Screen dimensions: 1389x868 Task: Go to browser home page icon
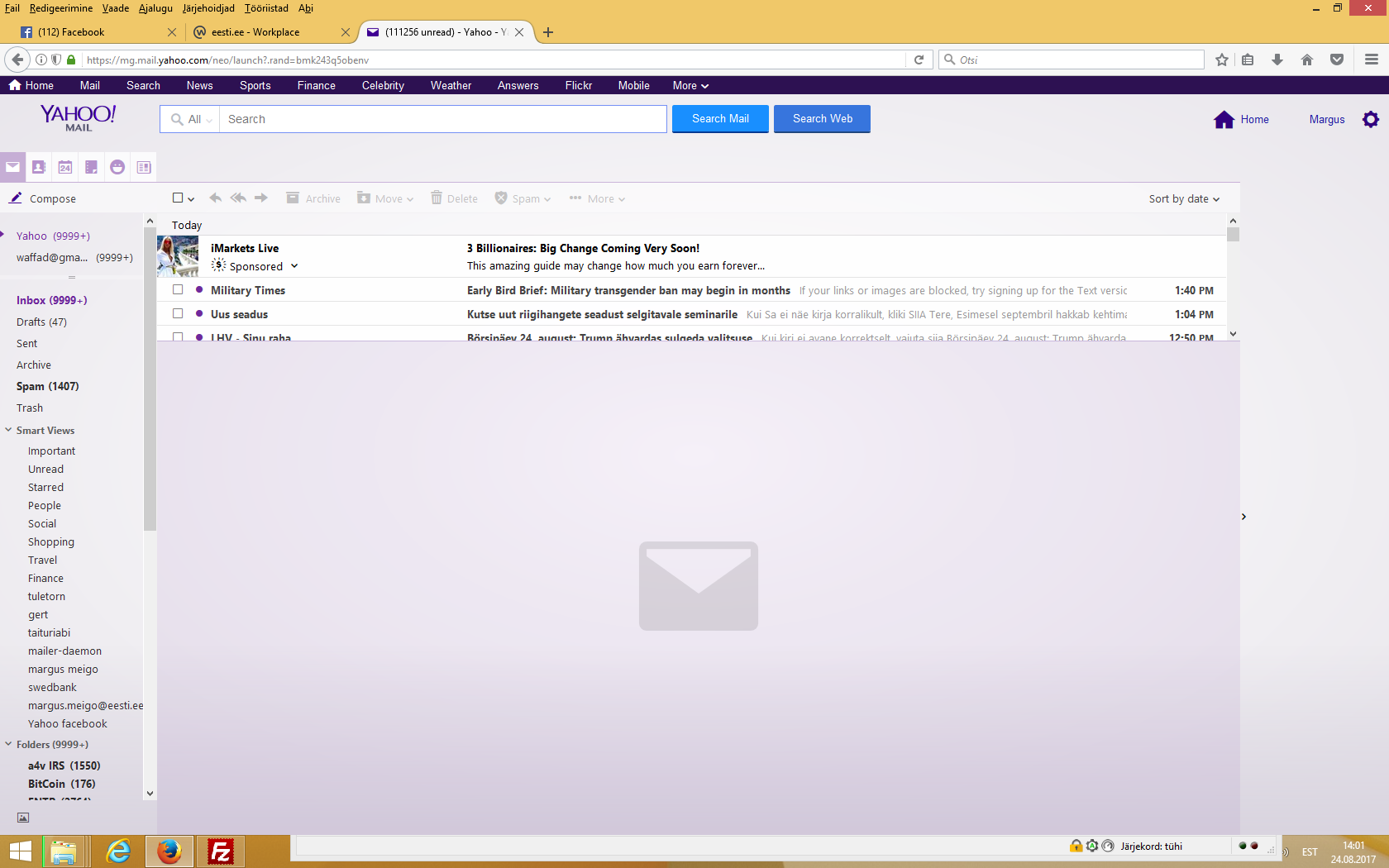(x=1307, y=60)
